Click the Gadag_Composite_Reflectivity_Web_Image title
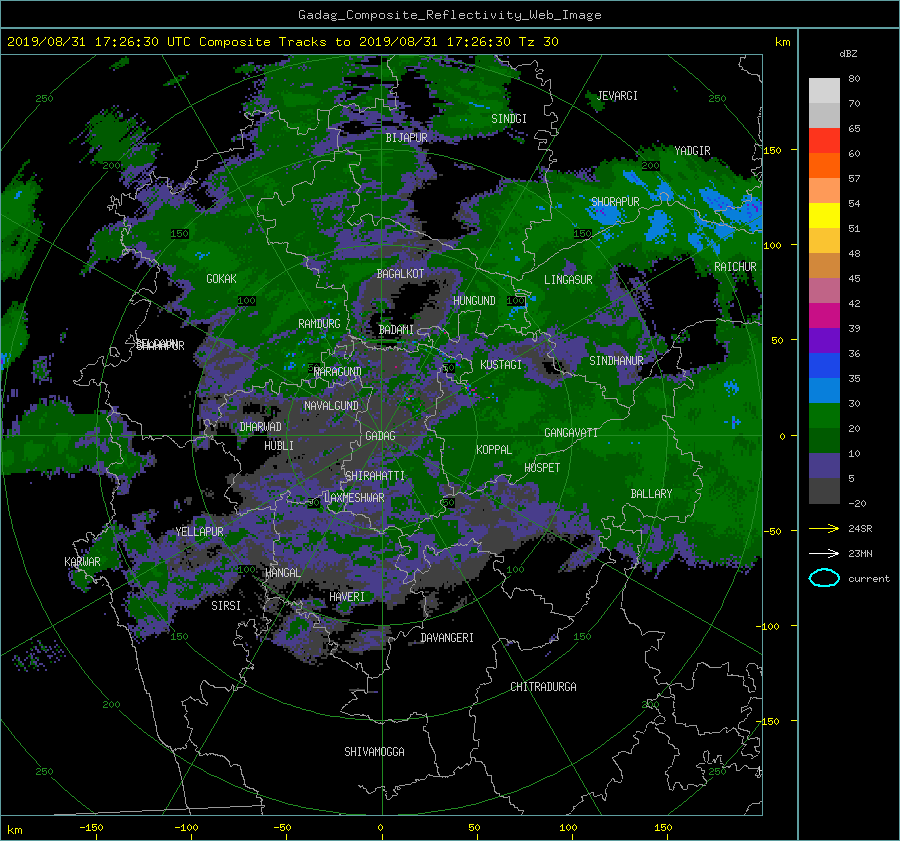This screenshot has width=900, height=841. [x=449, y=15]
